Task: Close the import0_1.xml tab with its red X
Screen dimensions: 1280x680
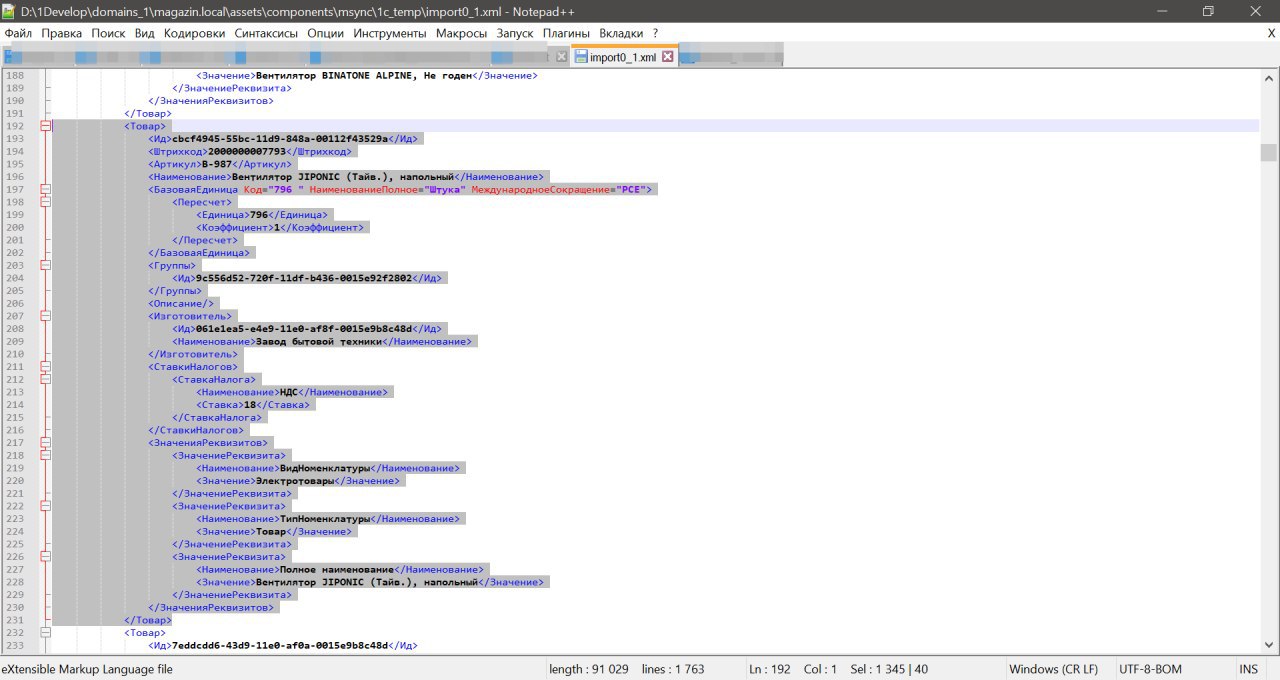Action: click(x=668, y=57)
